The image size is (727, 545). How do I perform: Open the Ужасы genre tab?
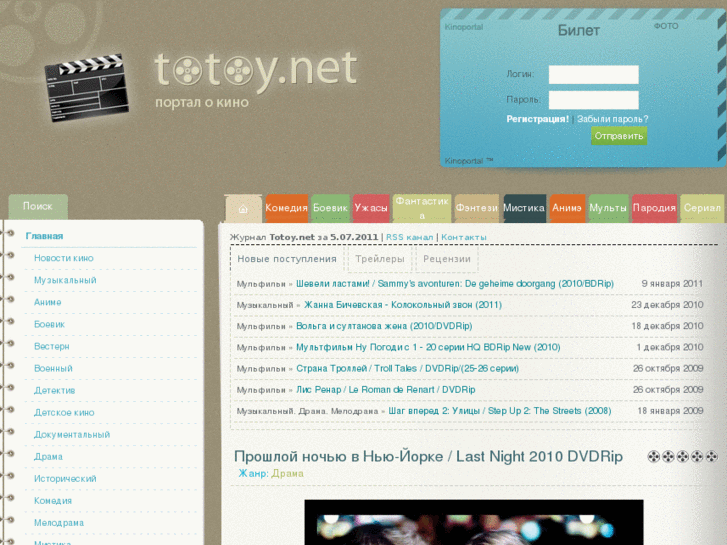click(371, 208)
